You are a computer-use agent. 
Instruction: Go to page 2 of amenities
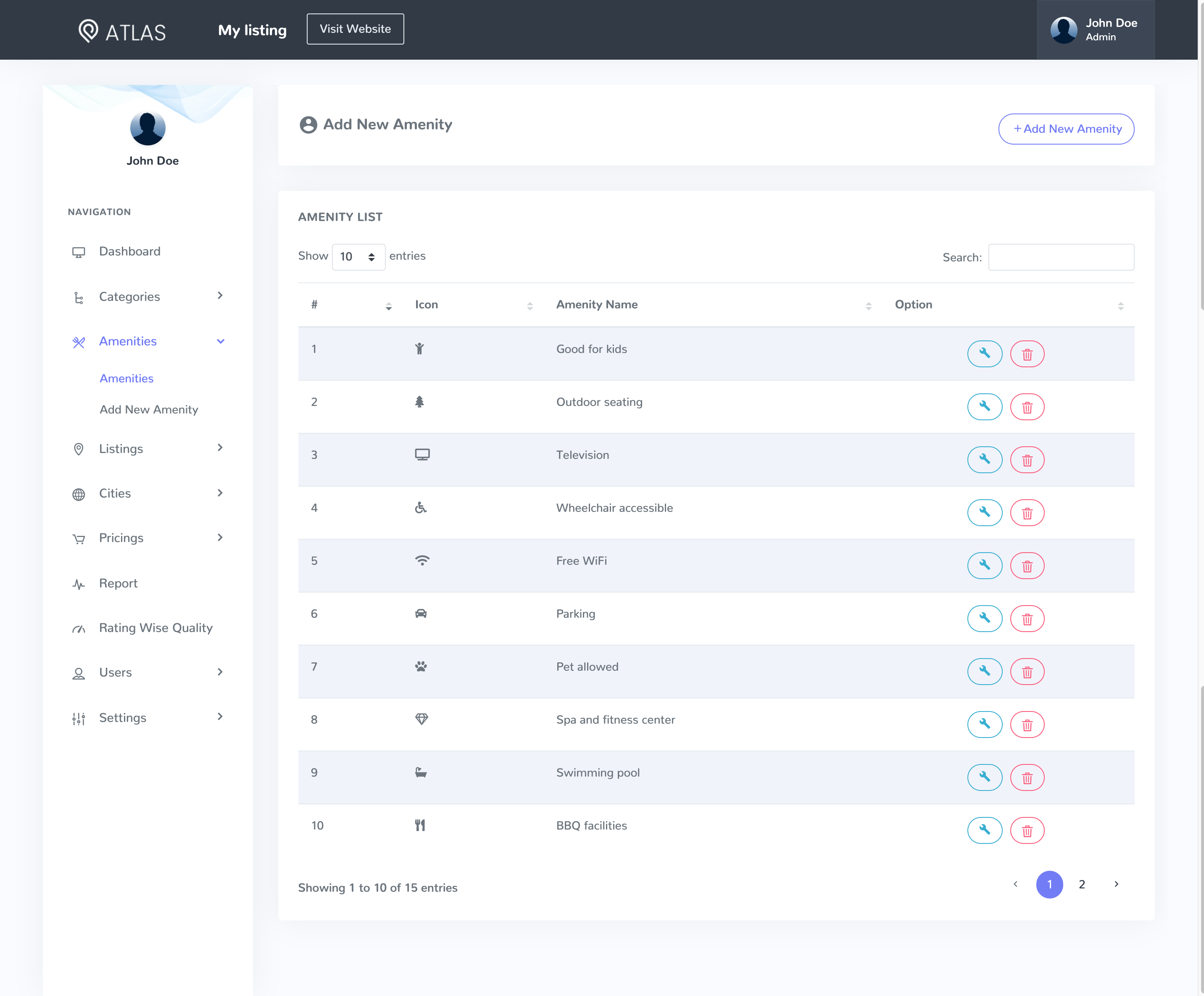point(1082,884)
